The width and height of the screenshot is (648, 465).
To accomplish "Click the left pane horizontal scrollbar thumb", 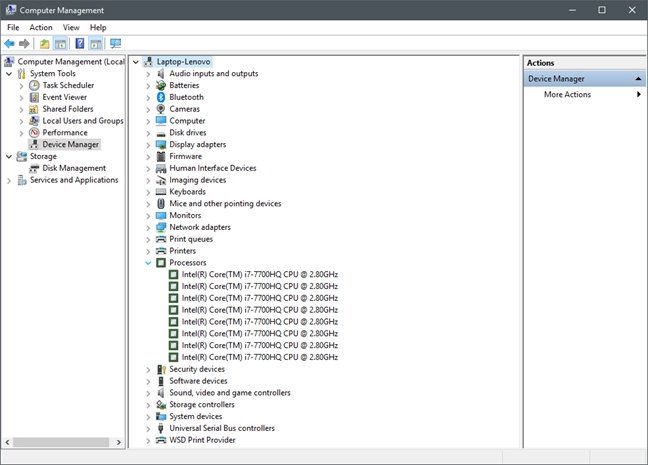I will (x=61, y=442).
